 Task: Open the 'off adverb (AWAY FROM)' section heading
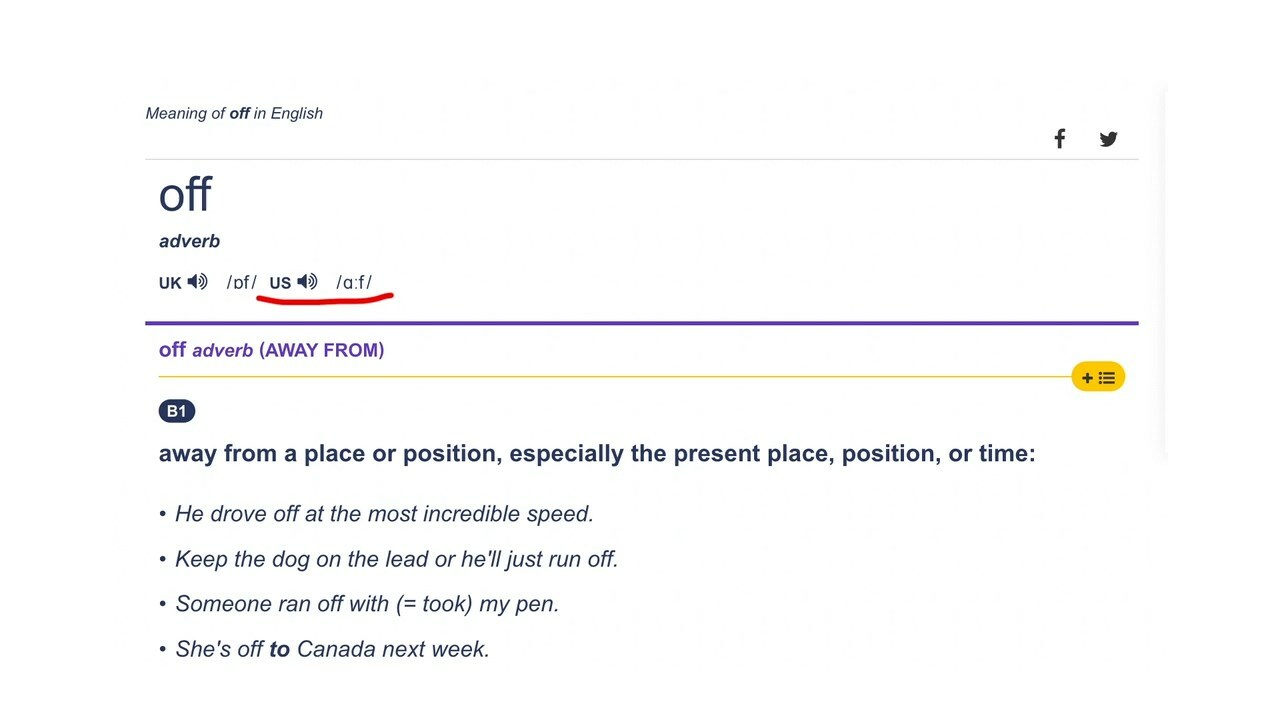tap(271, 350)
